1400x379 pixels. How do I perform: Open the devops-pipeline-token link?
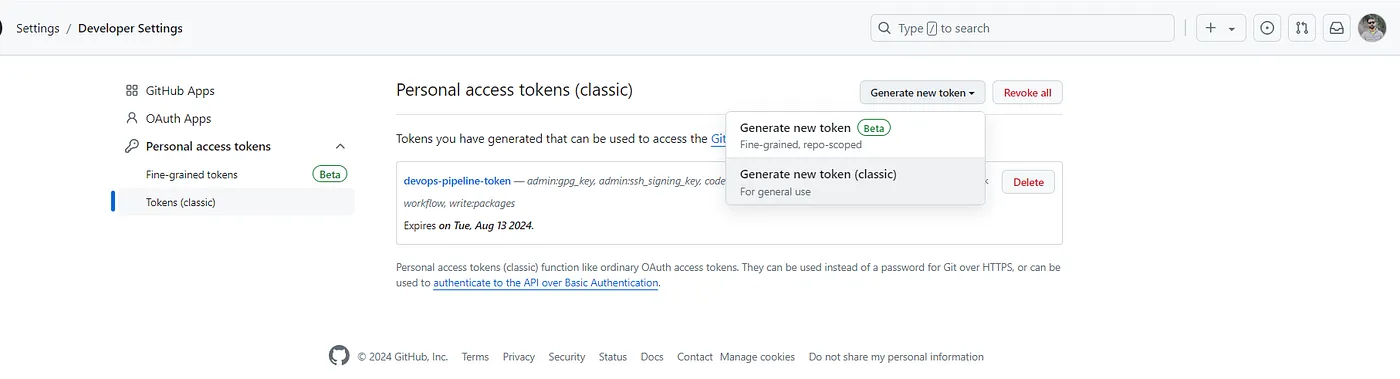[x=457, y=181]
